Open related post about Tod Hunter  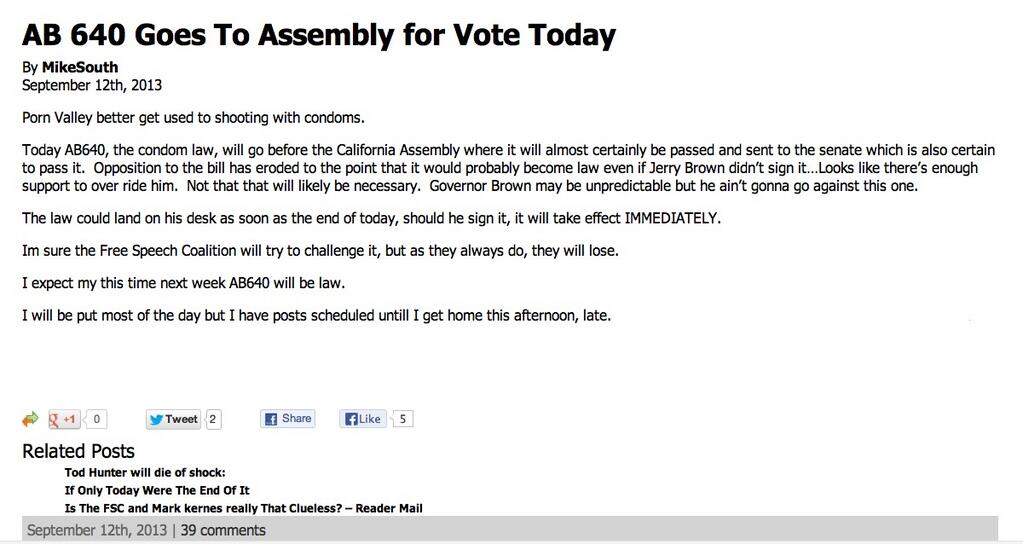click(145, 473)
